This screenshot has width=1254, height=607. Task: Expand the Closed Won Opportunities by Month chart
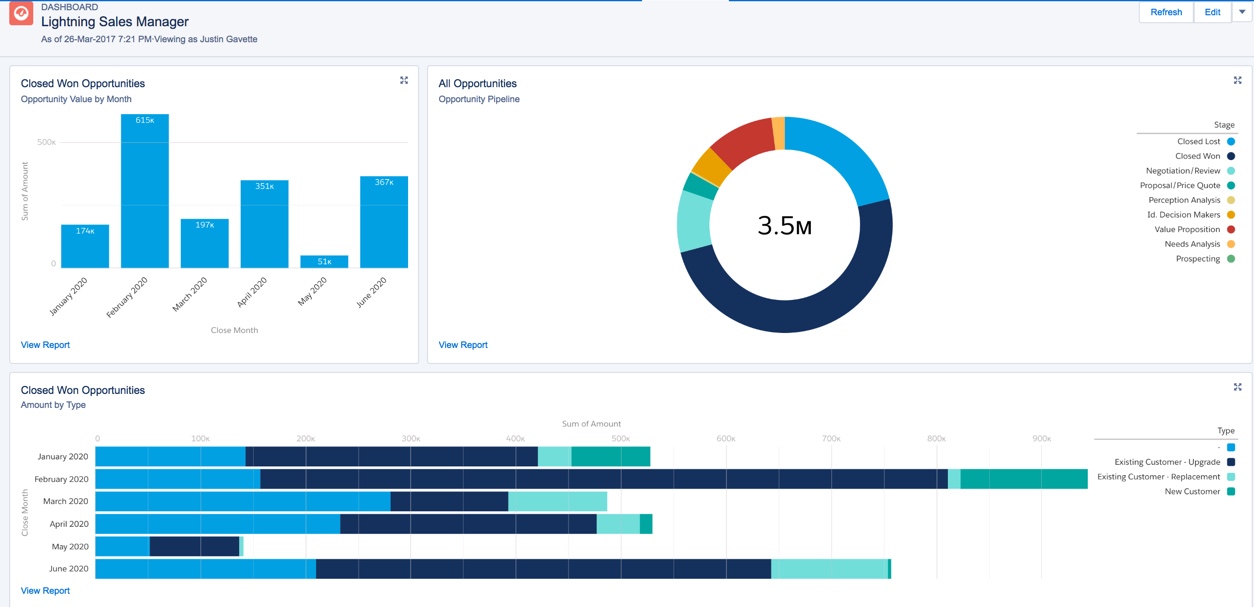point(404,80)
